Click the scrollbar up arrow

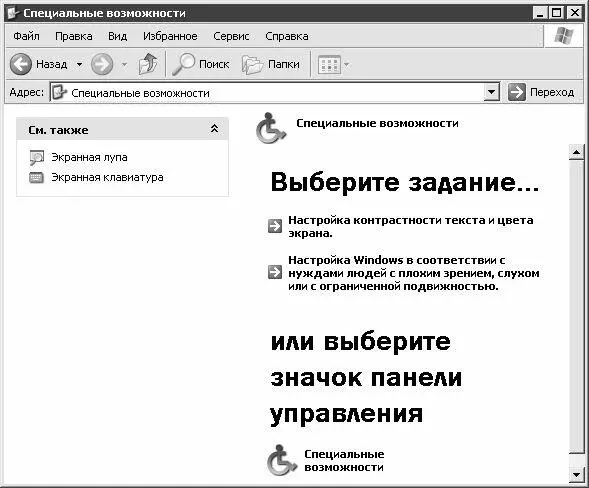[576, 152]
